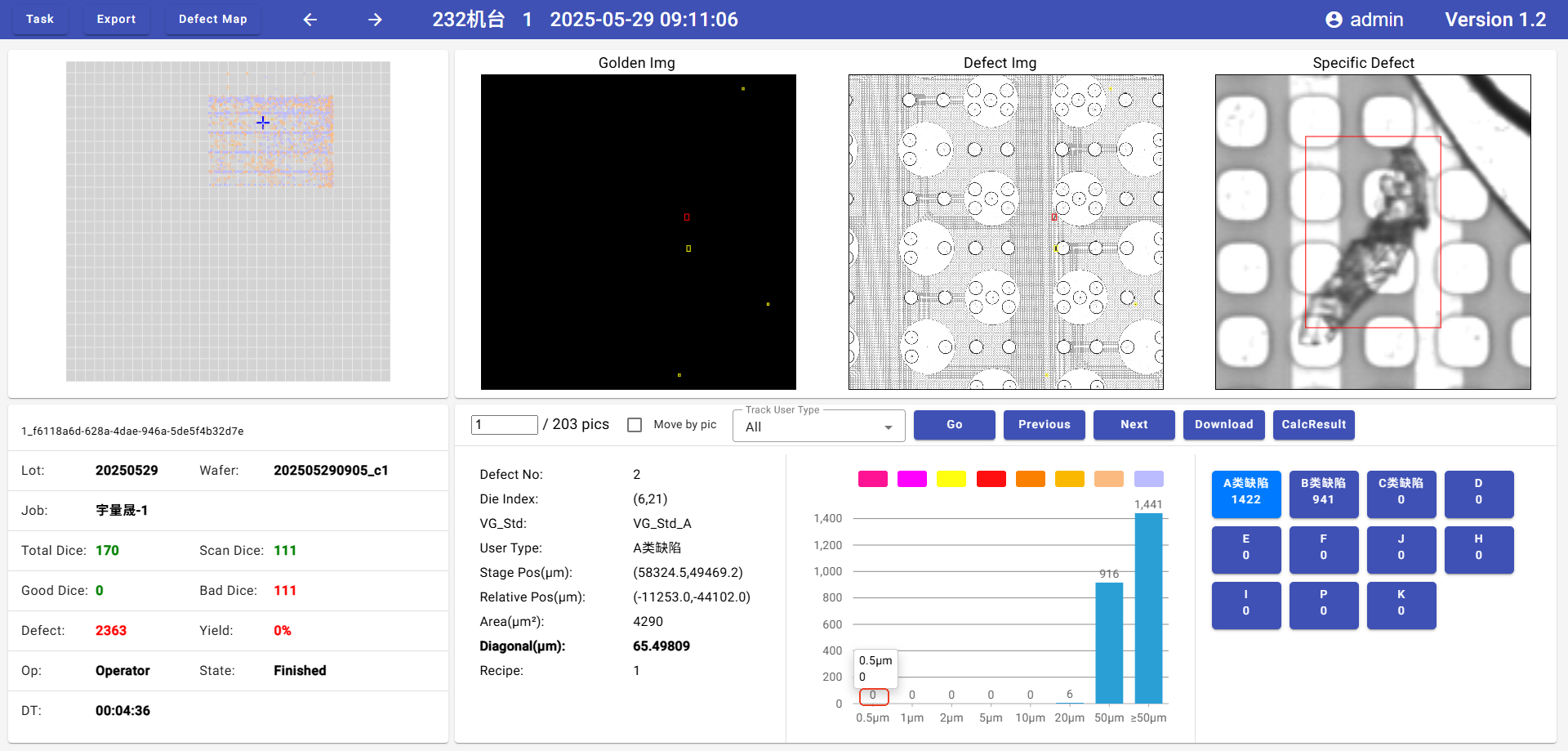Click the Version 1.2 label
The height and width of the screenshot is (751, 1568).
tap(1495, 20)
